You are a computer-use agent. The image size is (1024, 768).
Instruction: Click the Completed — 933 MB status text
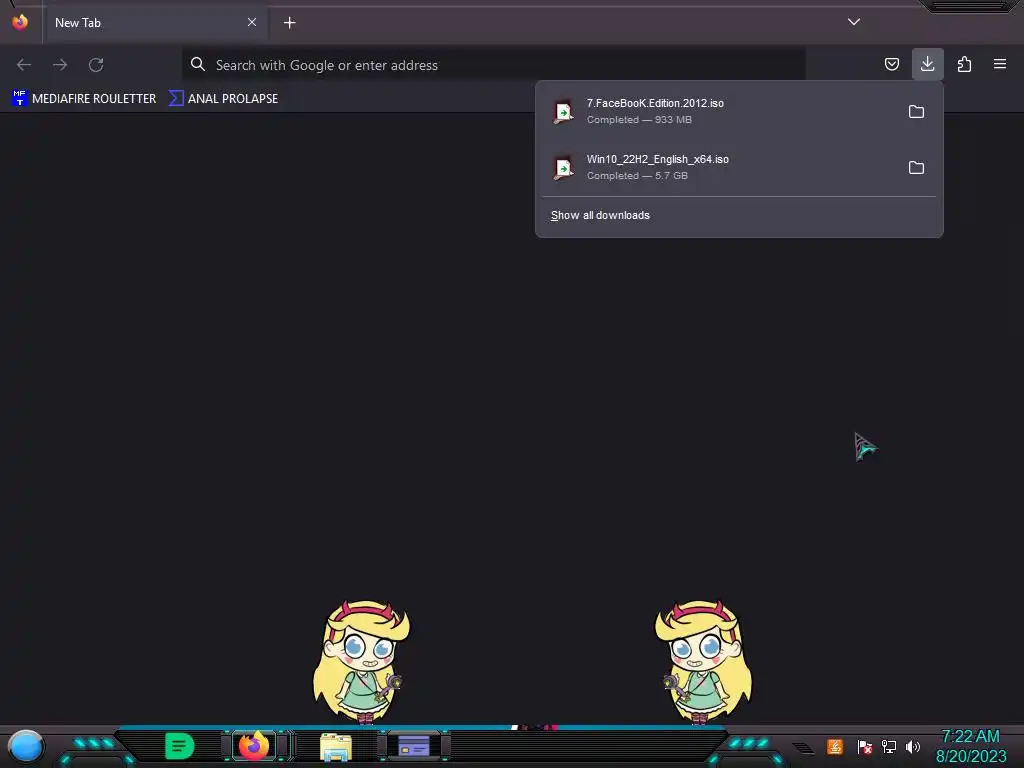point(639,120)
